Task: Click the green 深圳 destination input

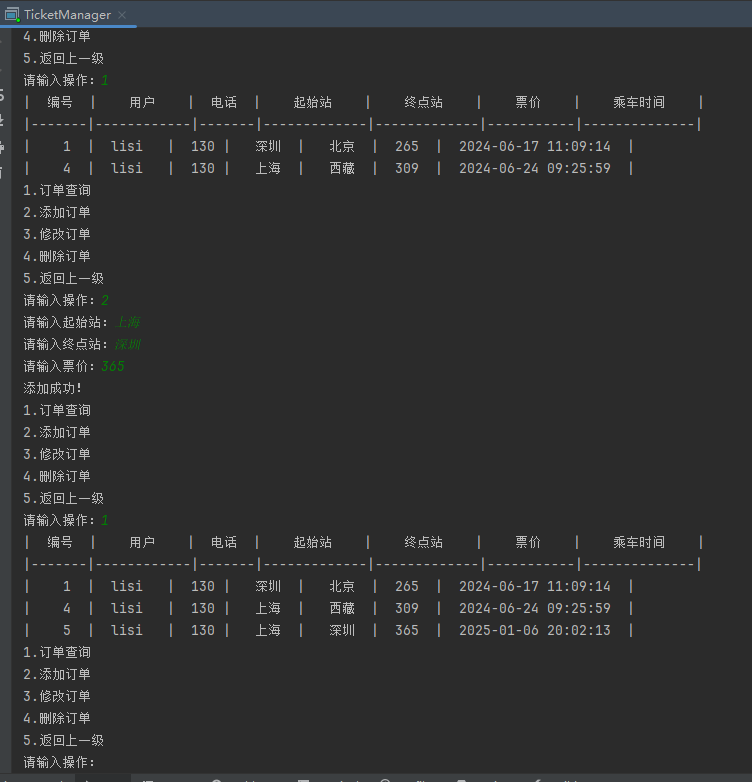Action: pyautogui.click(x=127, y=344)
